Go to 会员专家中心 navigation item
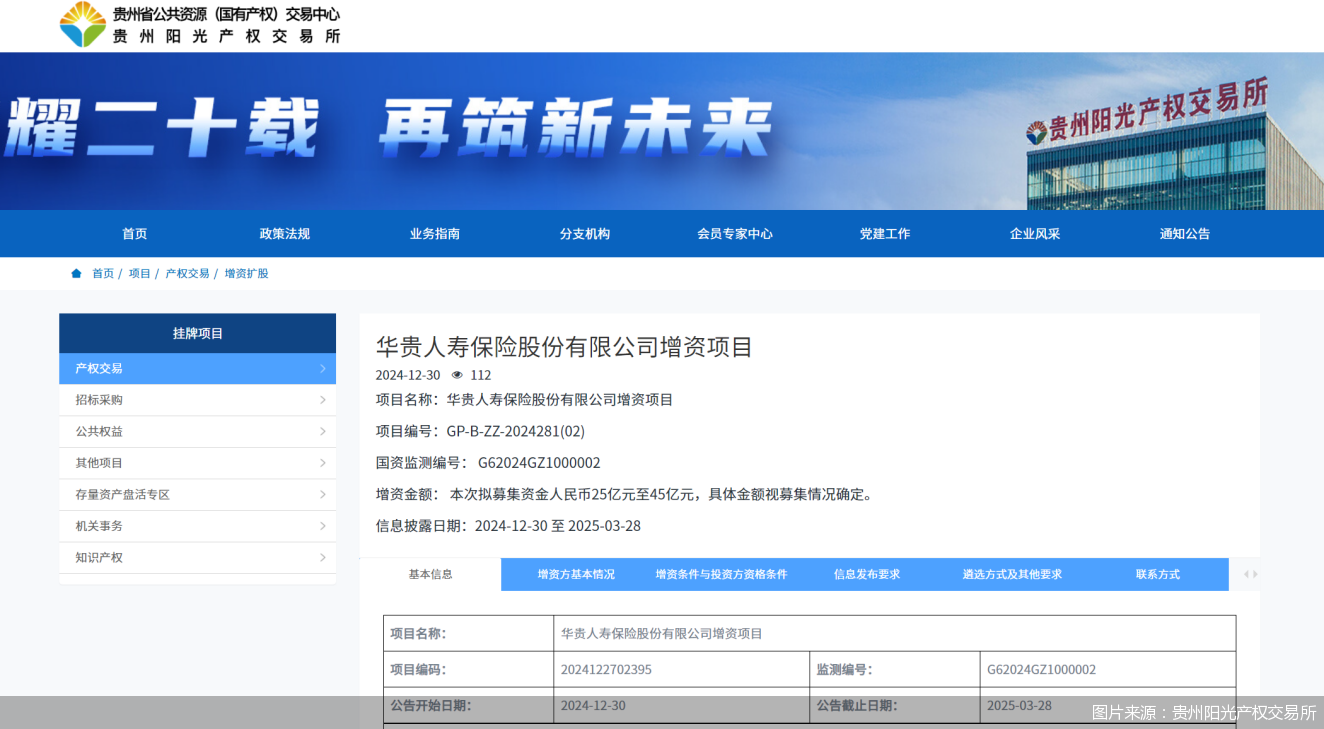The width and height of the screenshot is (1324, 729). (x=735, y=234)
